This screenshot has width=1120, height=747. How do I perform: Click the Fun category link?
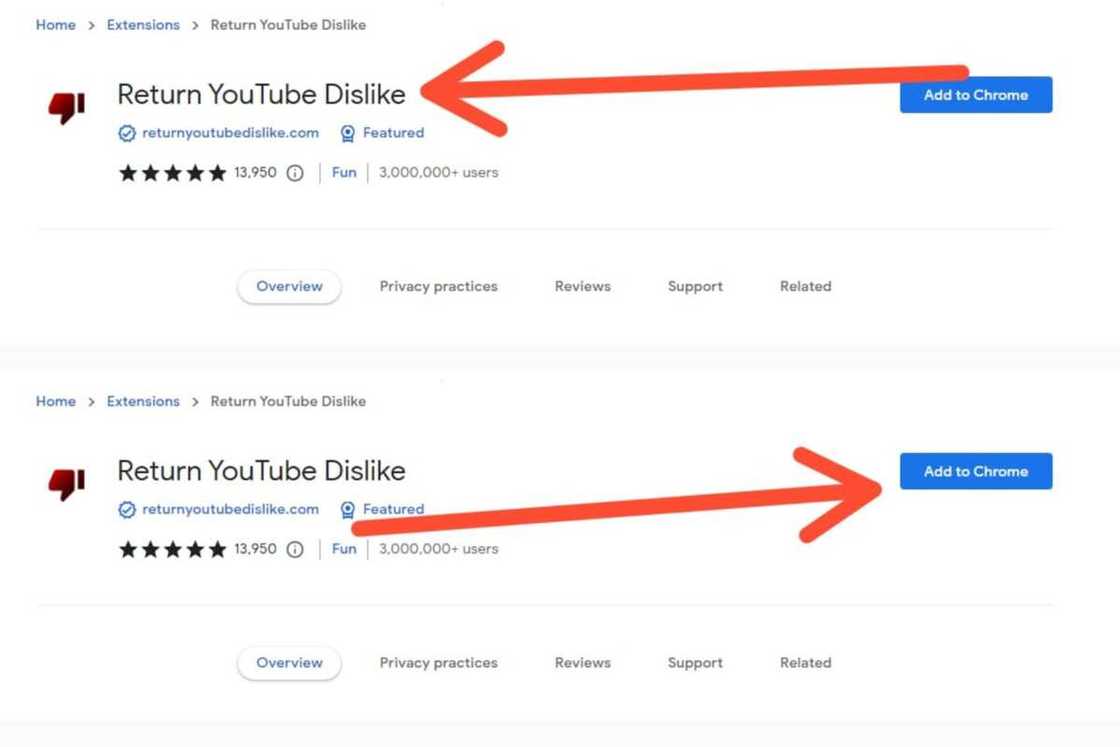tap(344, 172)
